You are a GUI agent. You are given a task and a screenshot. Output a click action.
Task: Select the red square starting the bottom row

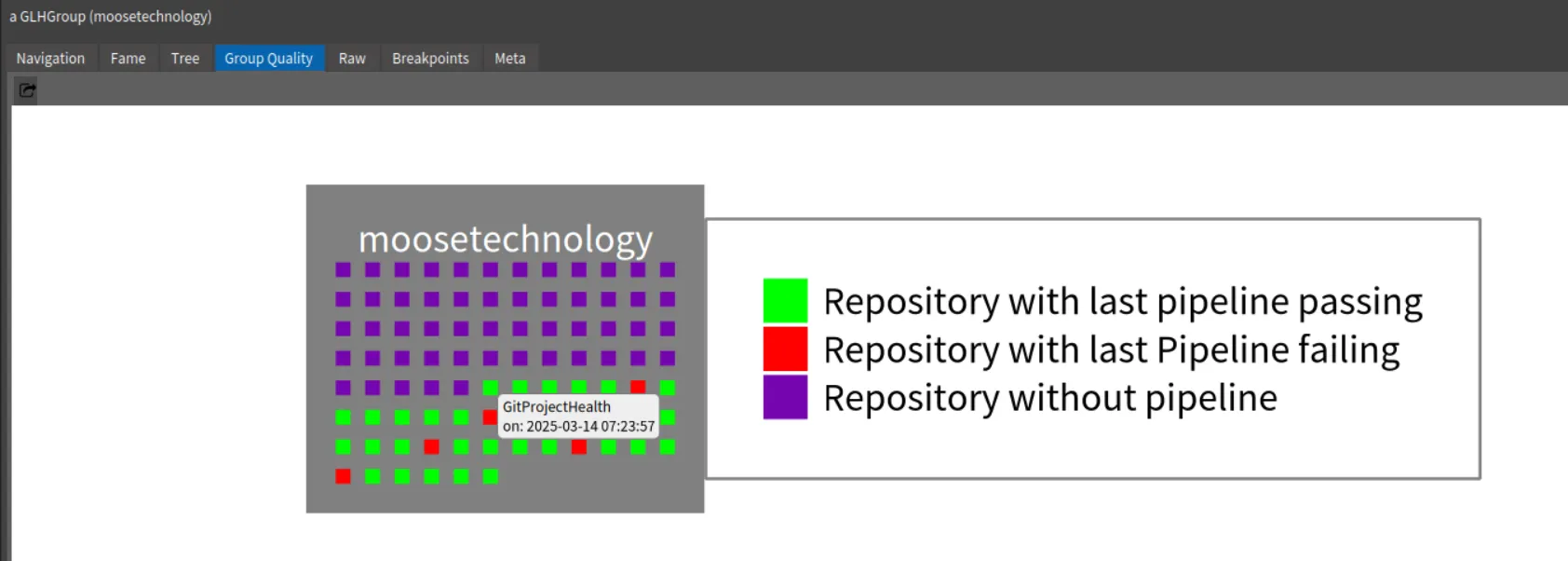(343, 476)
